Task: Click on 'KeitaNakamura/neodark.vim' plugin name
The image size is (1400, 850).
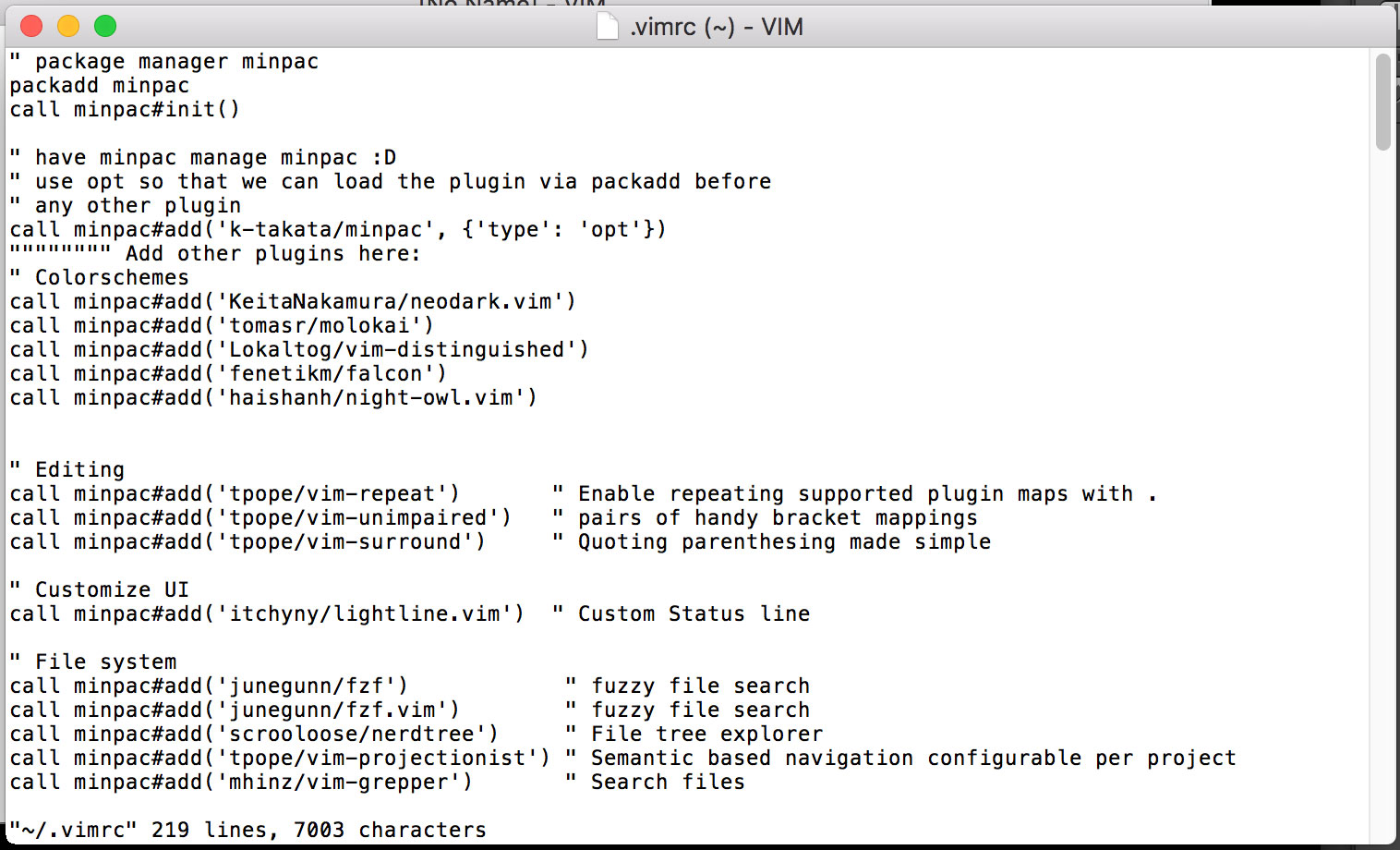Action: pos(390,302)
